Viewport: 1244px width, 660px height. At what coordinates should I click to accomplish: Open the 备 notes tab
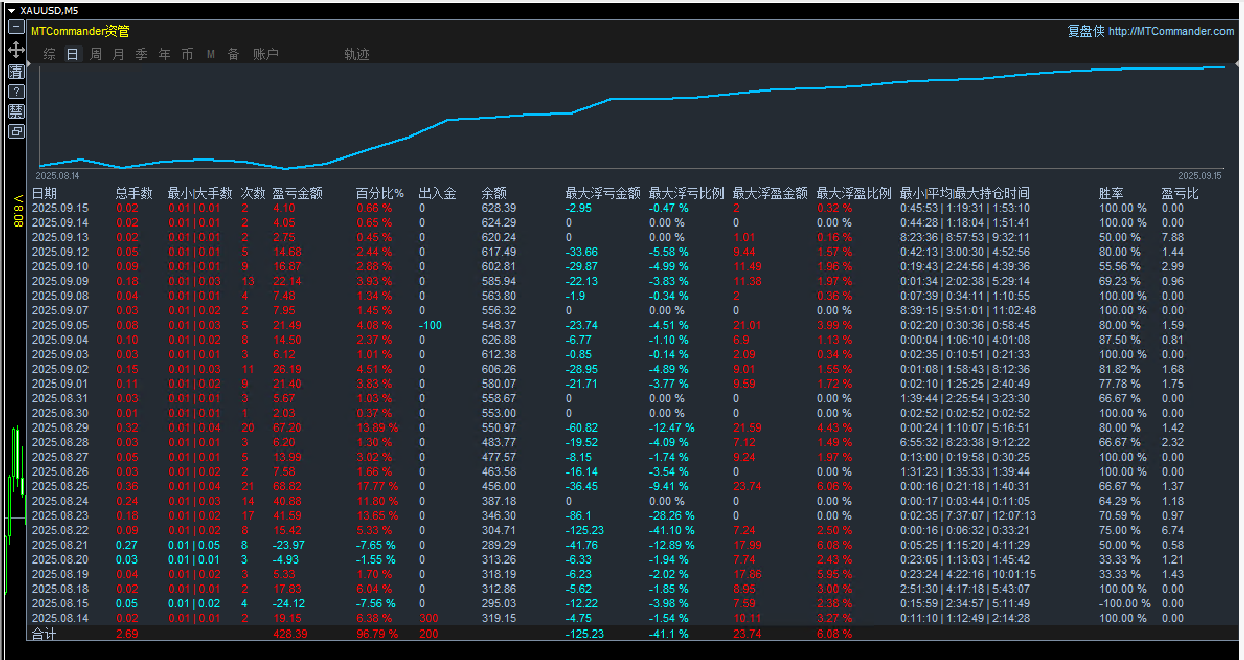click(234, 54)
